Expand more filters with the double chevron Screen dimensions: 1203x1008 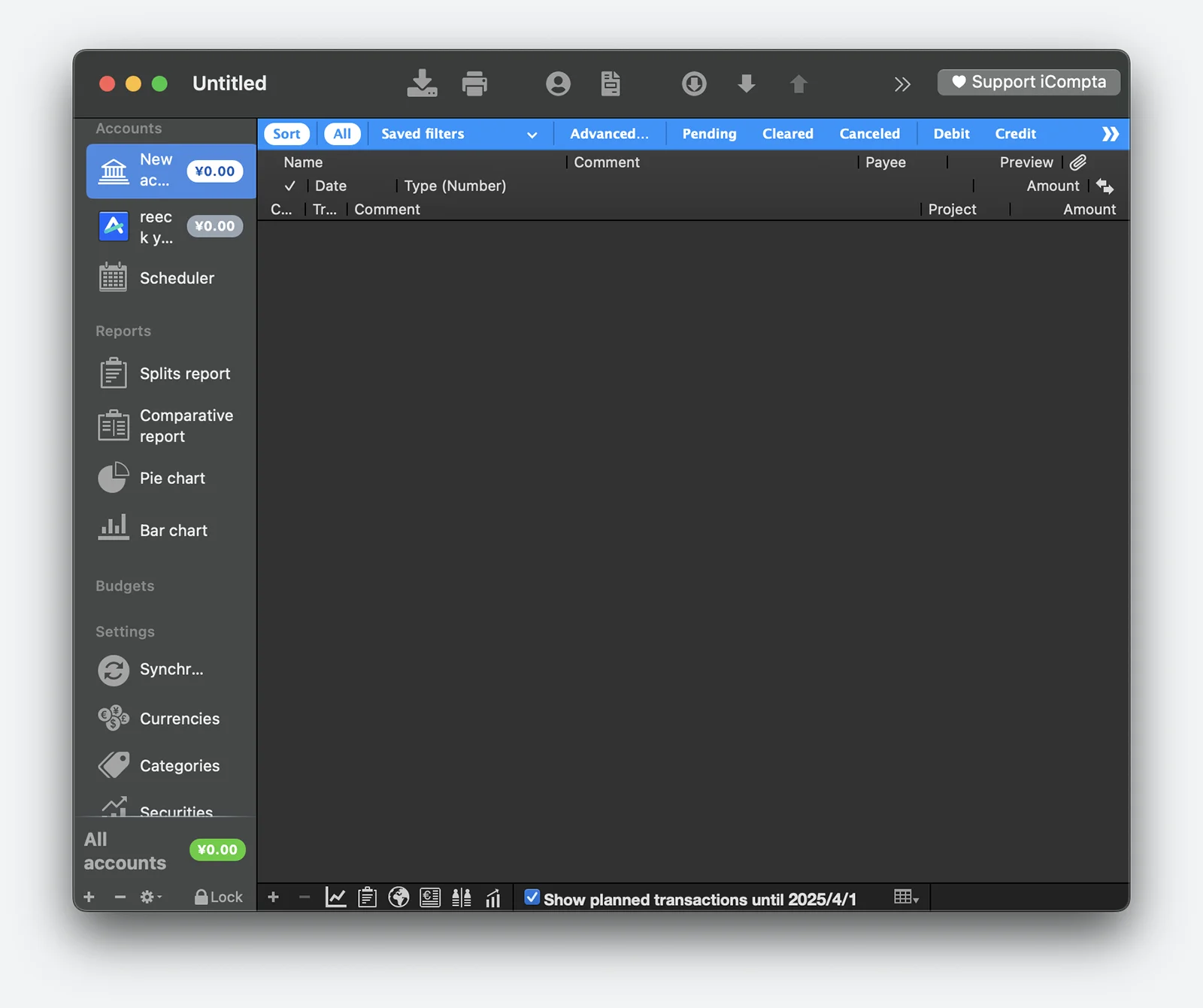[x=1111, y=134]
